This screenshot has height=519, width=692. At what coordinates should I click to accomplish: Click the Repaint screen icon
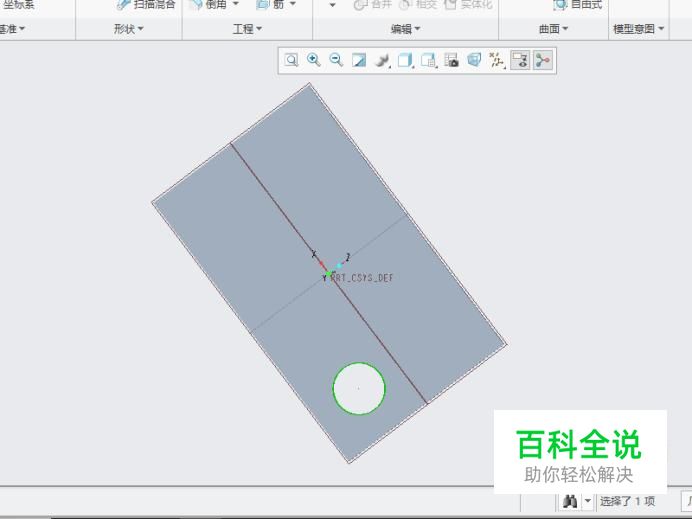coord(359,60)
